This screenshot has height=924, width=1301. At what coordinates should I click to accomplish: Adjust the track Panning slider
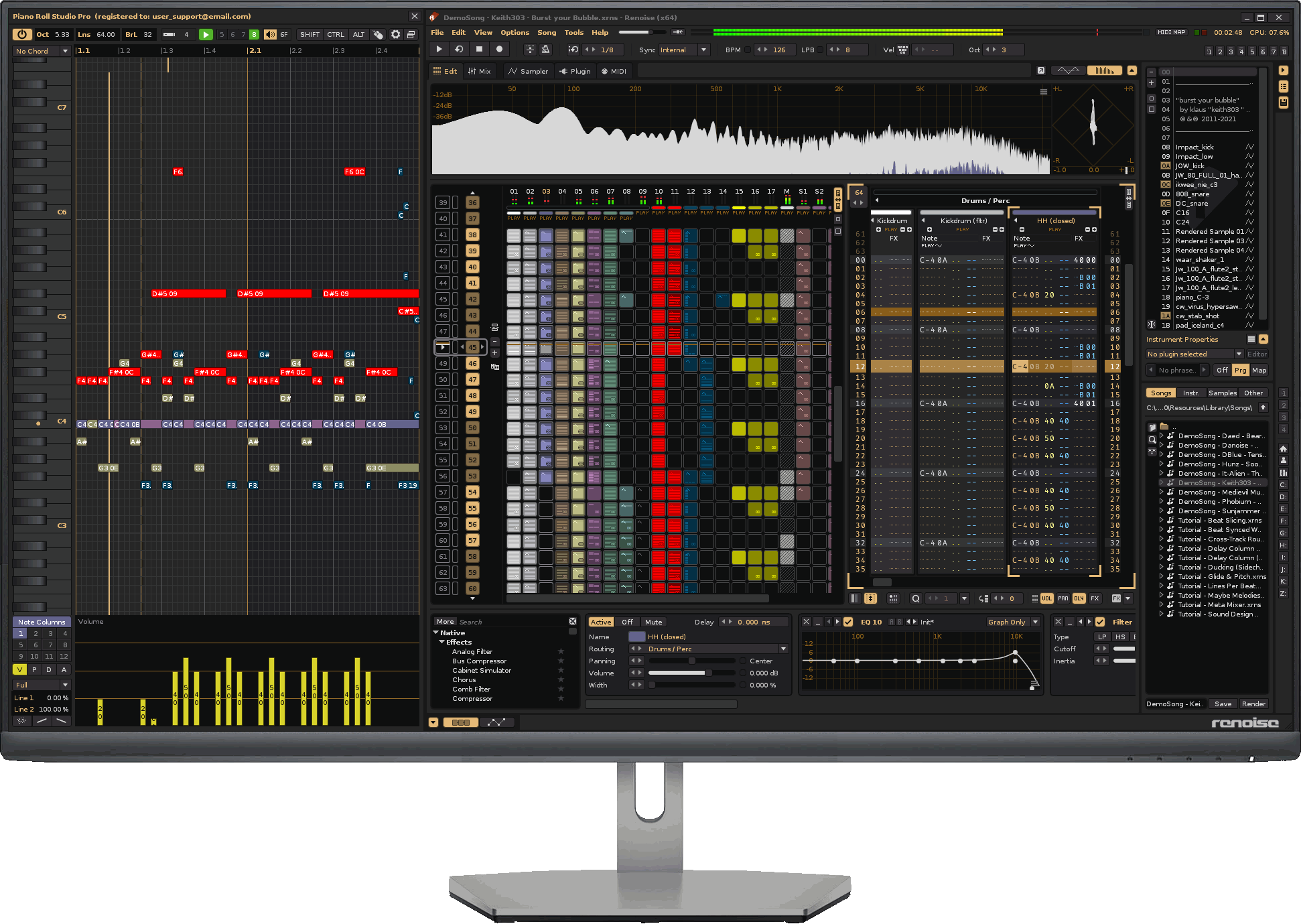click(x=691, y=661)
